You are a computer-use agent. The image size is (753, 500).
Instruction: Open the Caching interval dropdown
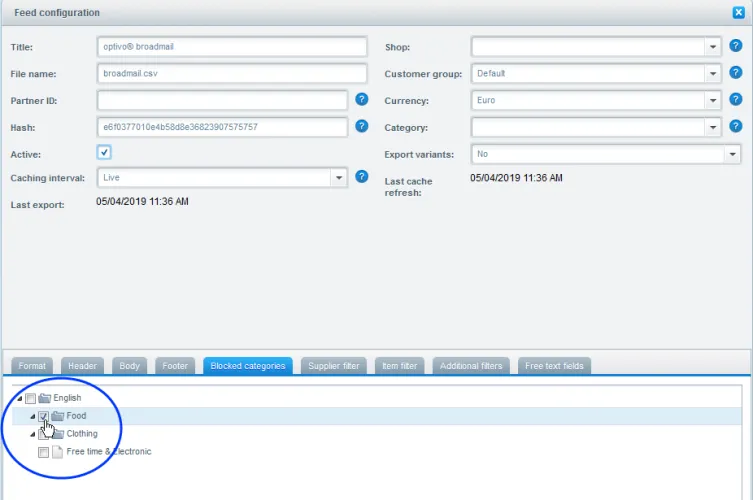pos(339,178)
